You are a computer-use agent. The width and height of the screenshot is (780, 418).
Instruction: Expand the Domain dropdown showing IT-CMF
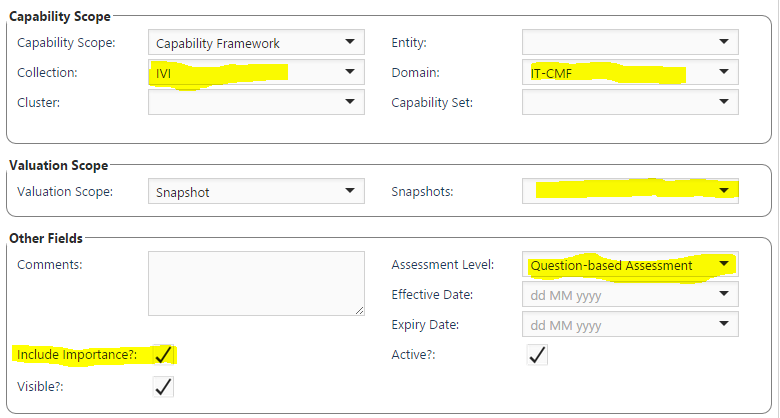(723, 72)
